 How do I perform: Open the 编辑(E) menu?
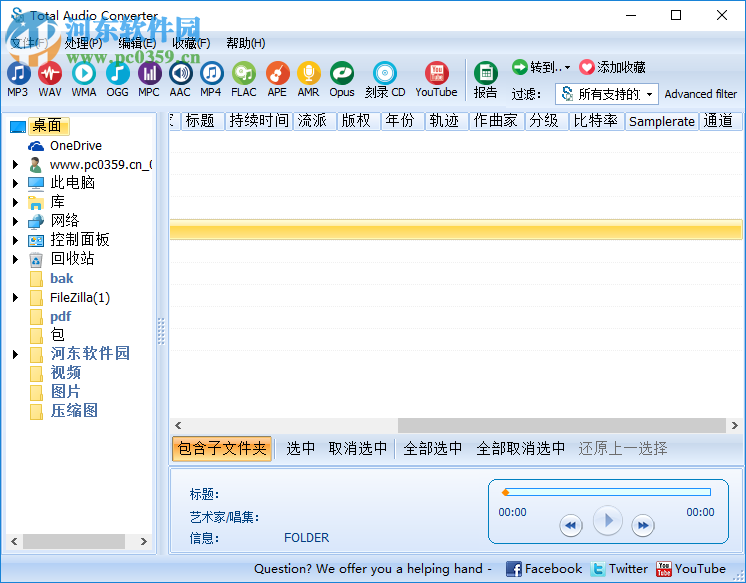pos(137,43)
